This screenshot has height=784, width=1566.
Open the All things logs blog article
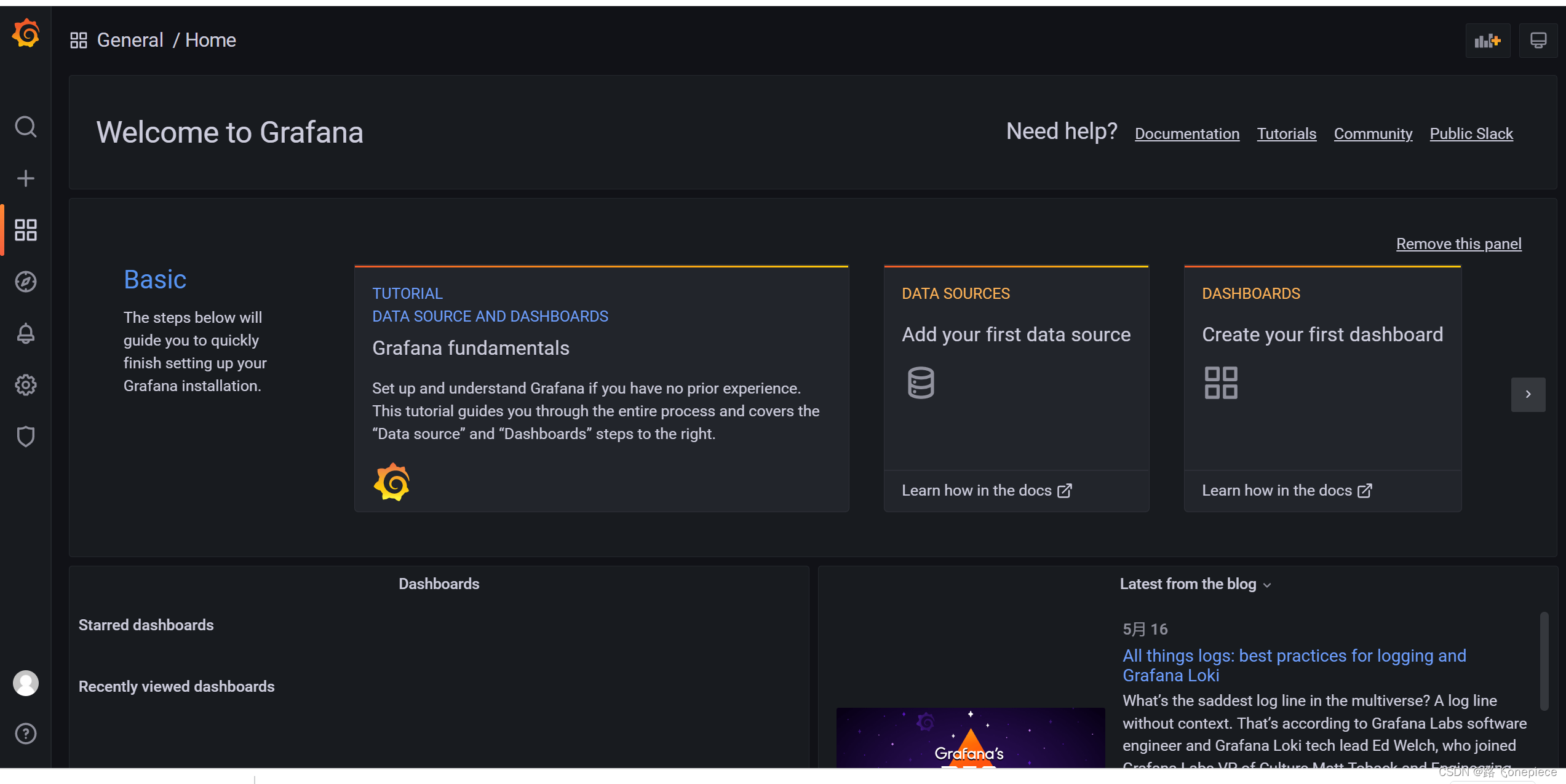click(x=1294, y=665)
